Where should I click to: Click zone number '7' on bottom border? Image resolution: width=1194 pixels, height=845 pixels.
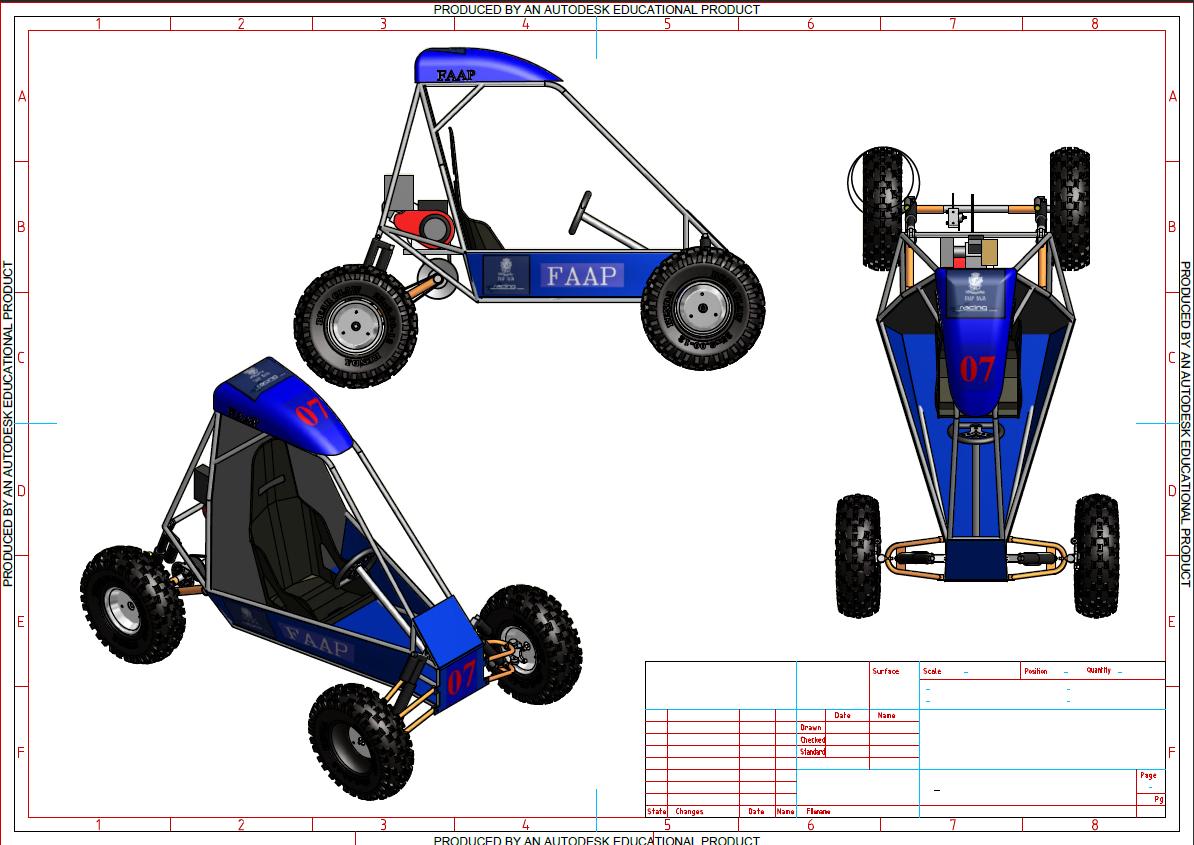click(x=952, y=824)
